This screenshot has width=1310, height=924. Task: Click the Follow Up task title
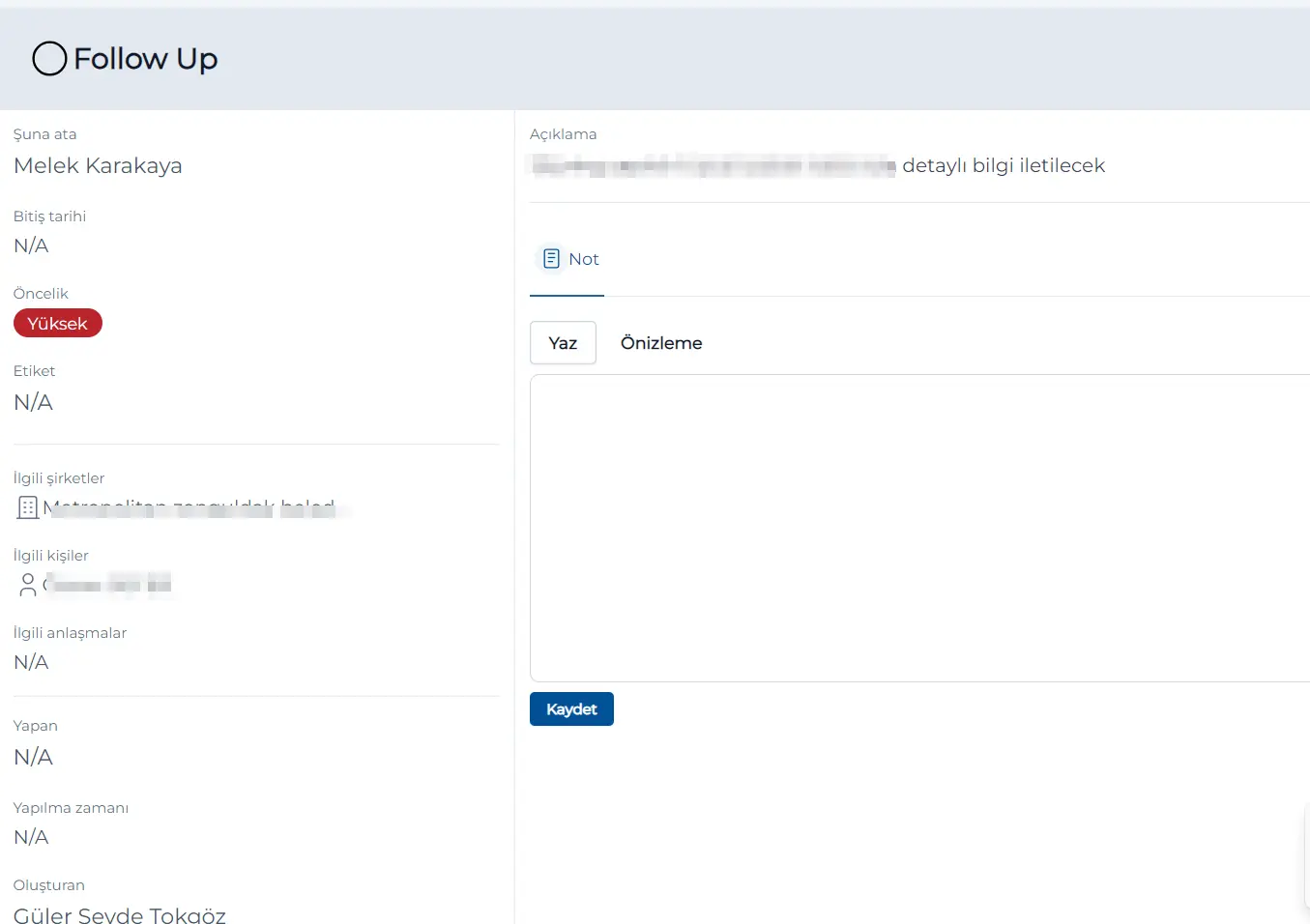(146, 59)
